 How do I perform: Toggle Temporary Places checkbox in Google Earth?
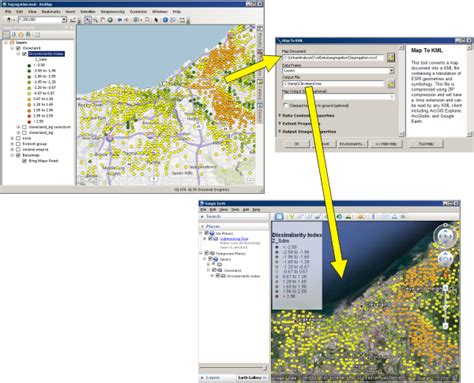click(207, 253)
